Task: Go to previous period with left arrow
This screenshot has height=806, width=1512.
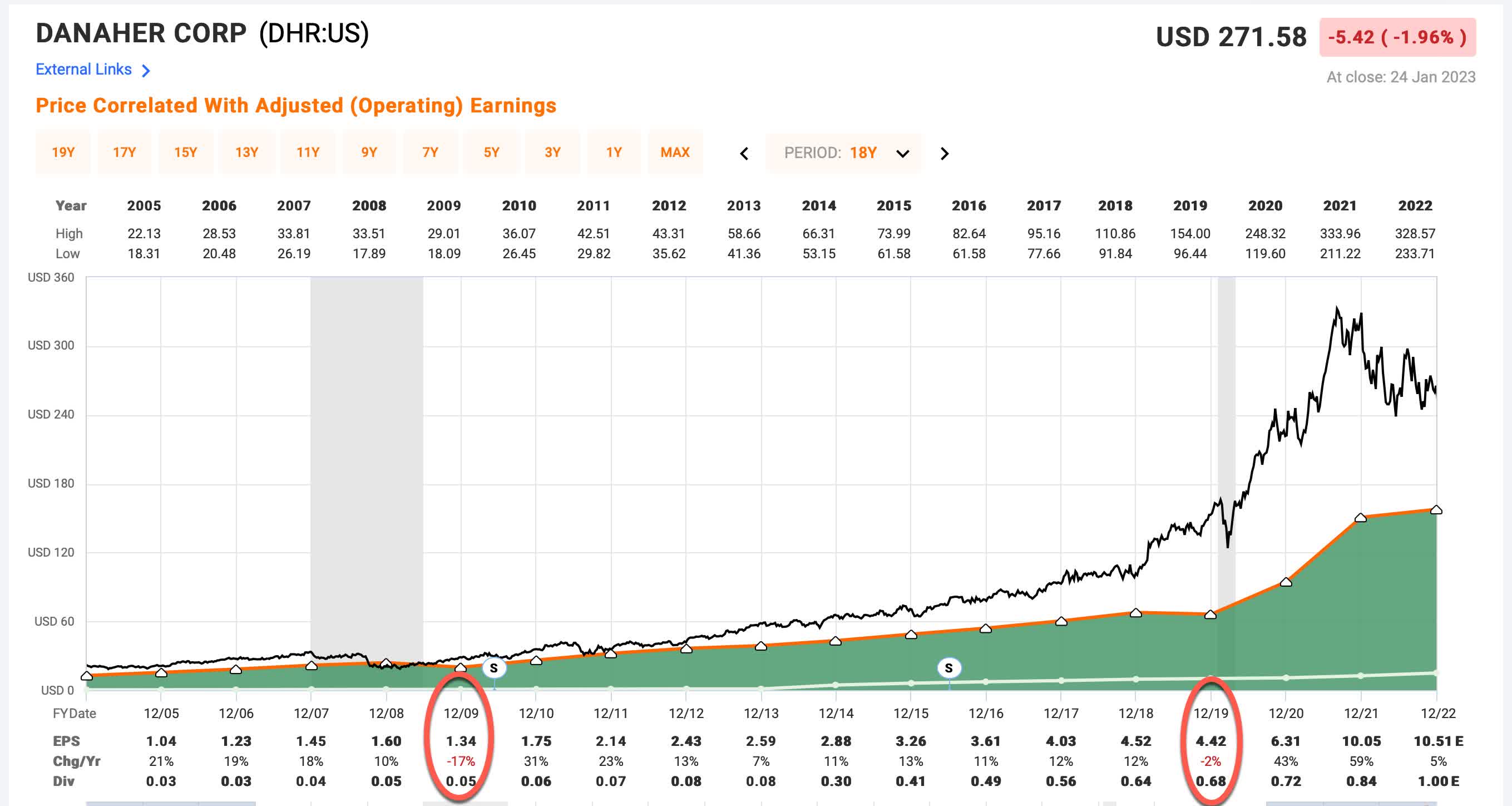Action: coord(744,153)
